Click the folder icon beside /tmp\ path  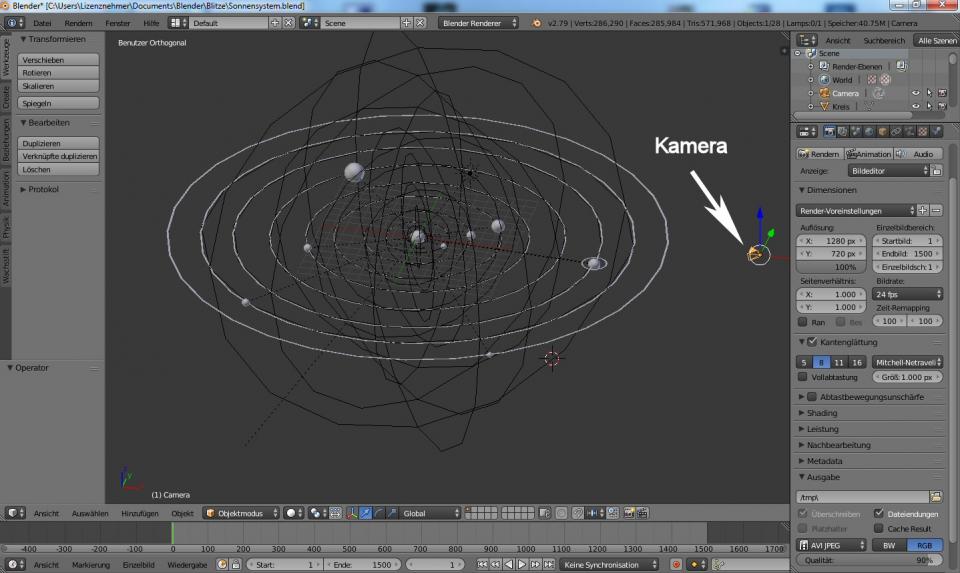click(936, 497)
